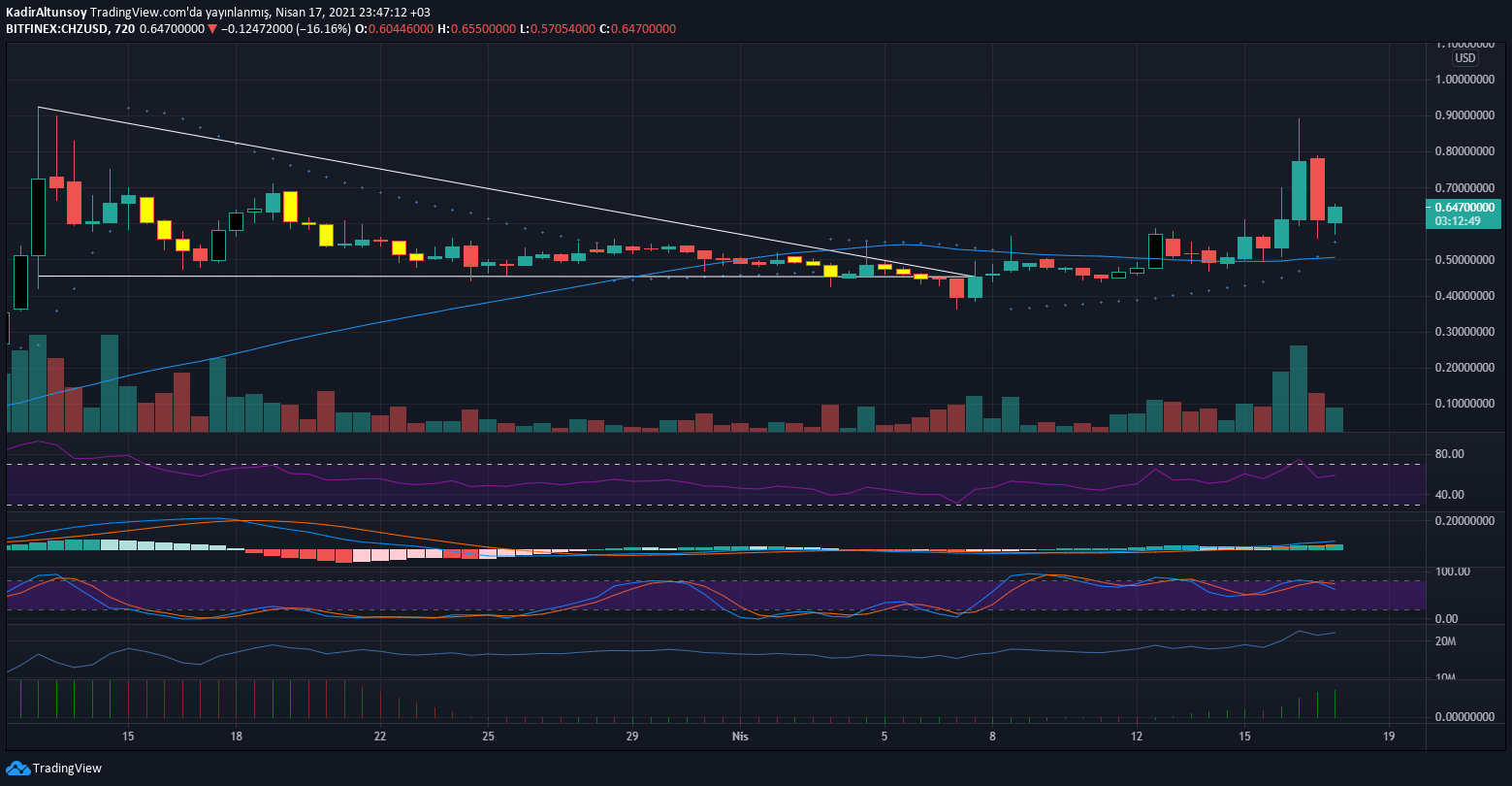Click the open value O:0.60446000

coord(393,29)
